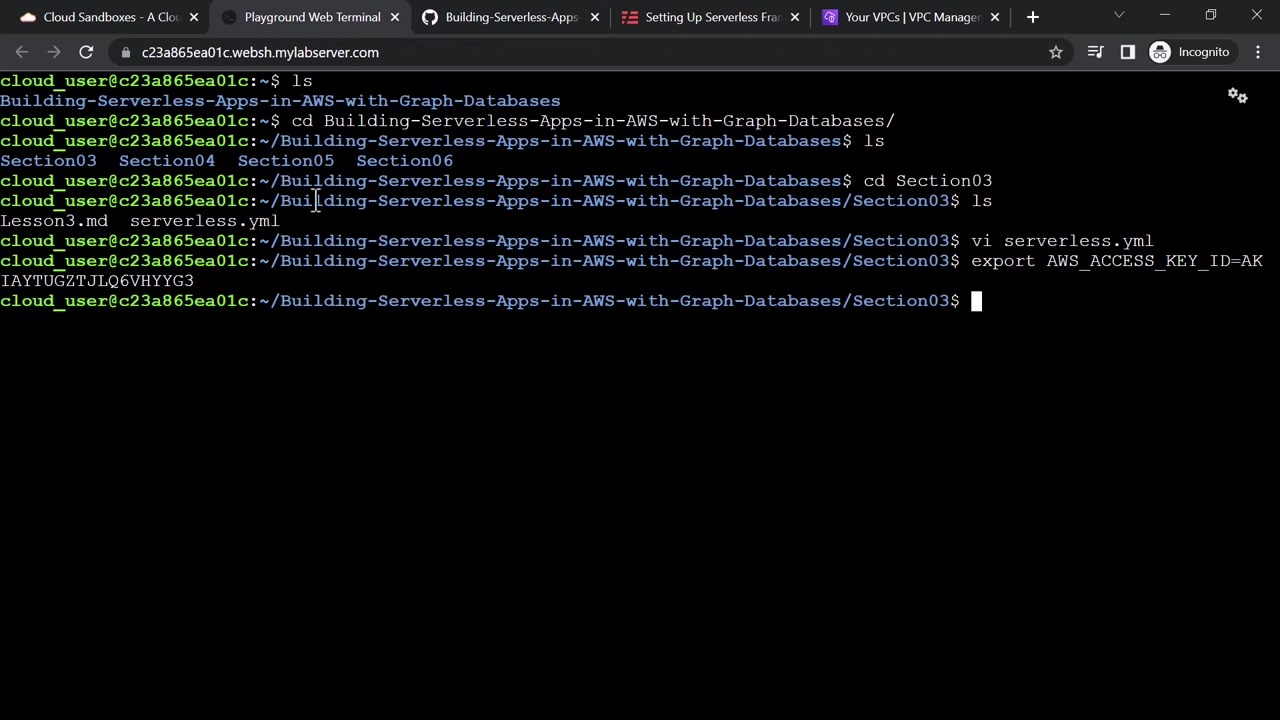1280x720 pixels.
Task: View site information lock icon
Action: click(125, 52)
